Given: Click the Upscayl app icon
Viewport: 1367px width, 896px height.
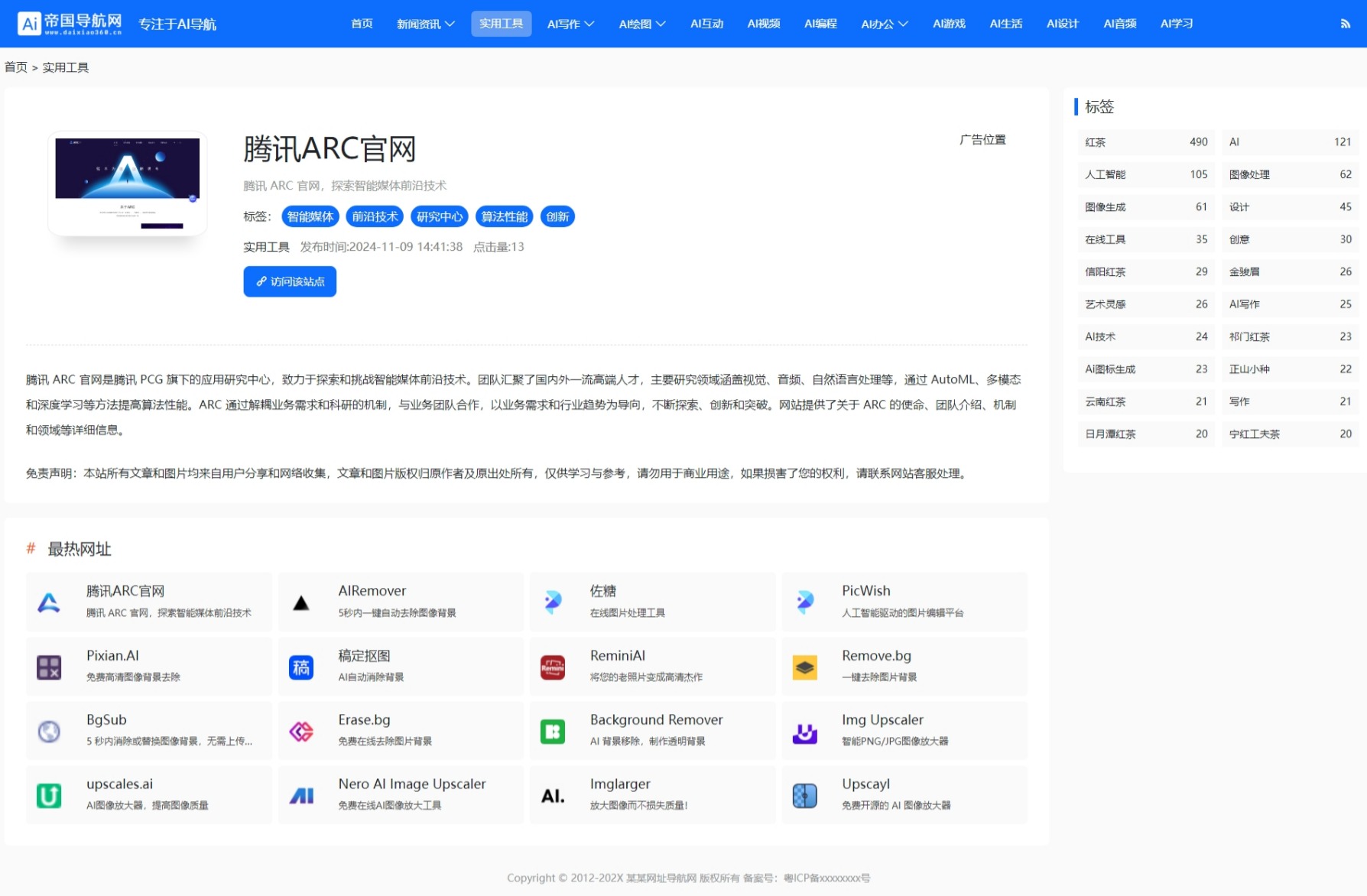Looking at the screenshot, I should coord(804,796).
